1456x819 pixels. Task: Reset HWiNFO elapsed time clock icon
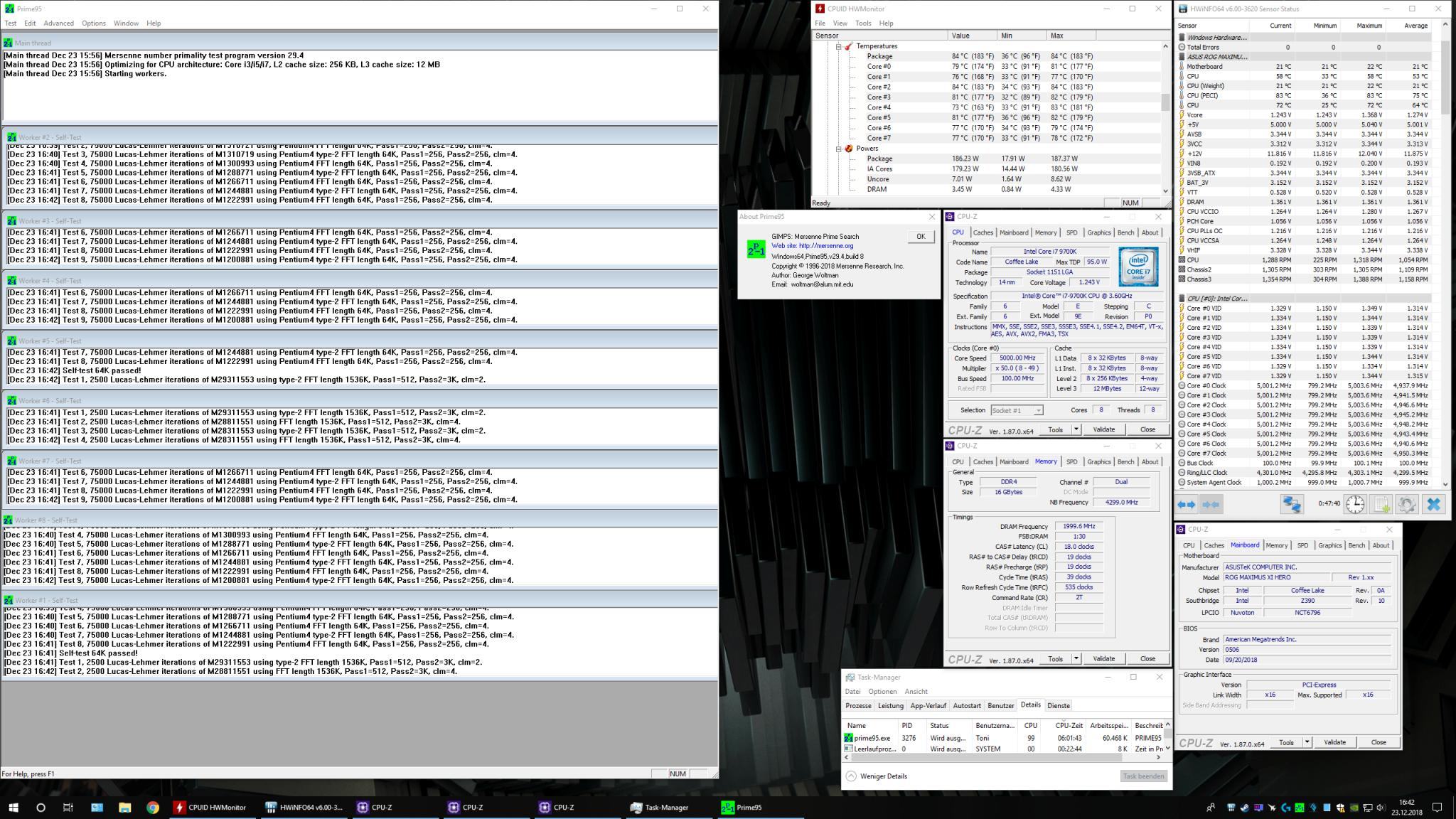(x=1355, y=504)
